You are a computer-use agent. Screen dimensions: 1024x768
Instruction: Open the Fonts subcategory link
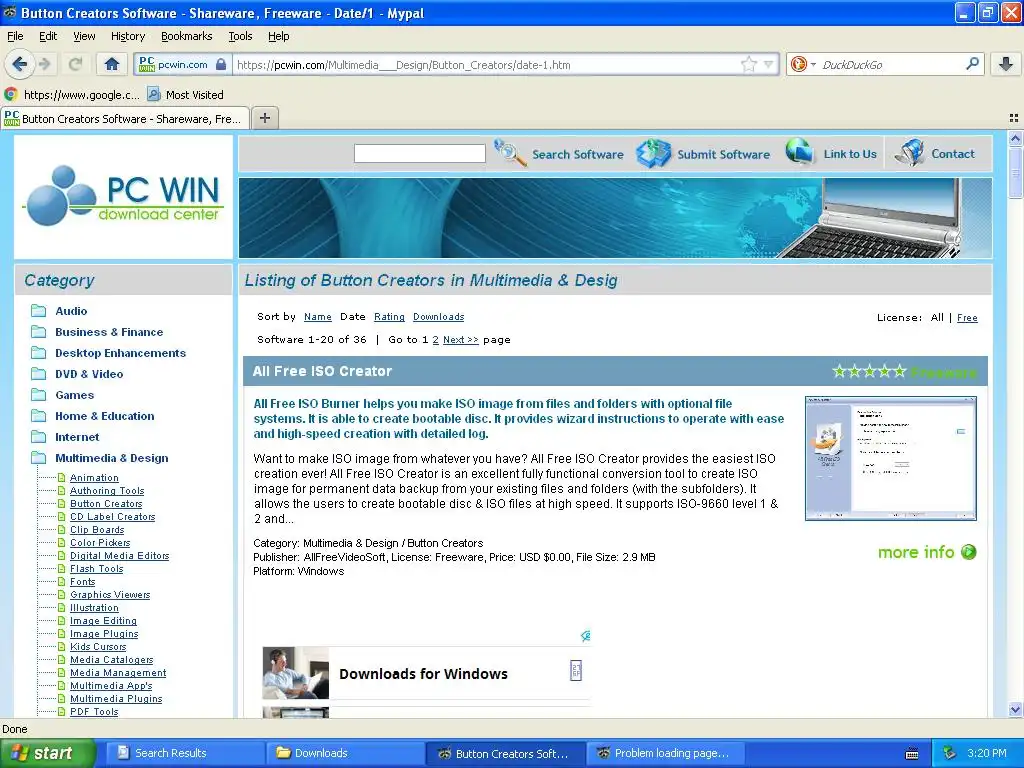click(x=82, y=582)
